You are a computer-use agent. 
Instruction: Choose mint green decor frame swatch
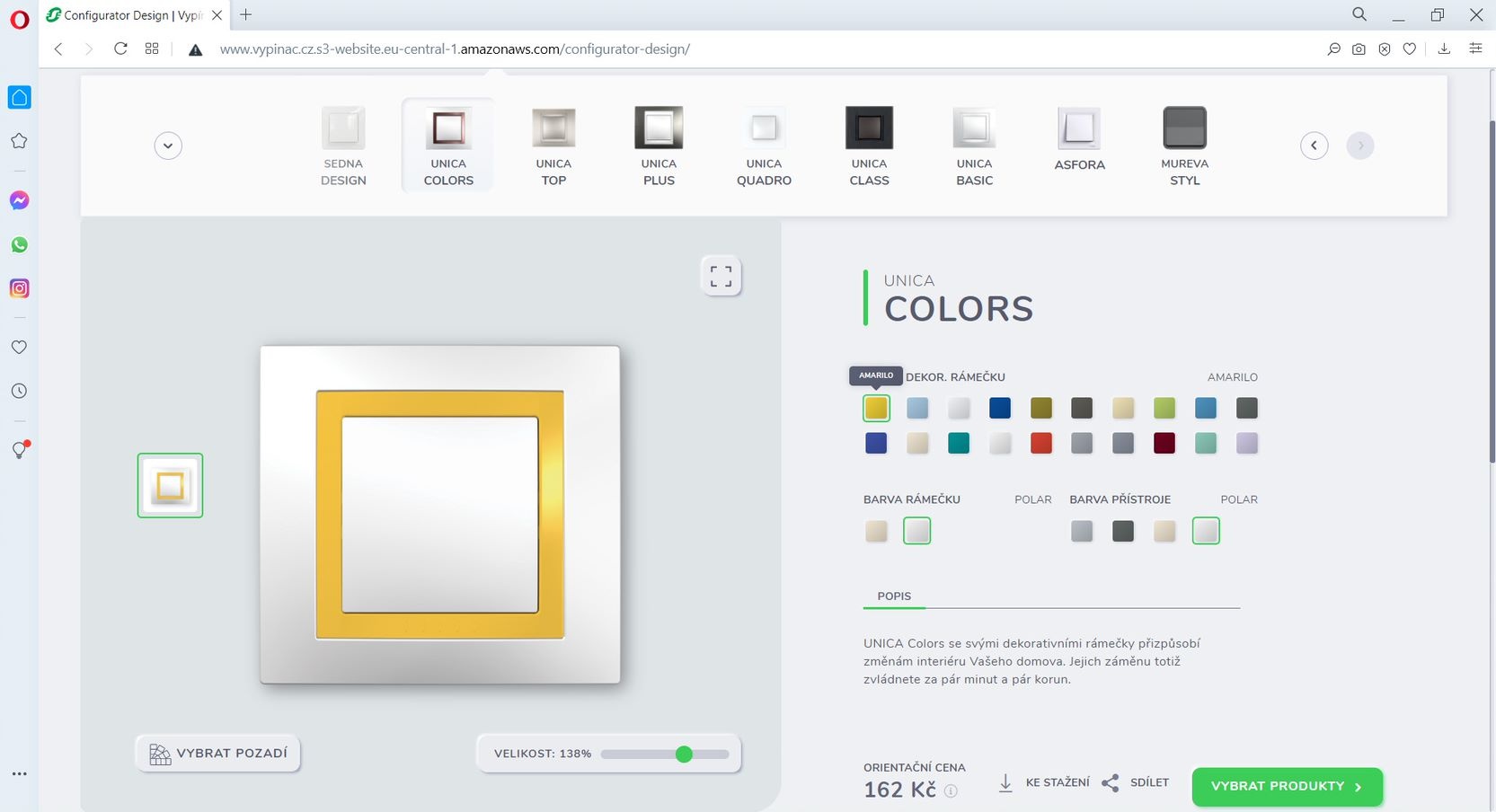(1206, 443)
